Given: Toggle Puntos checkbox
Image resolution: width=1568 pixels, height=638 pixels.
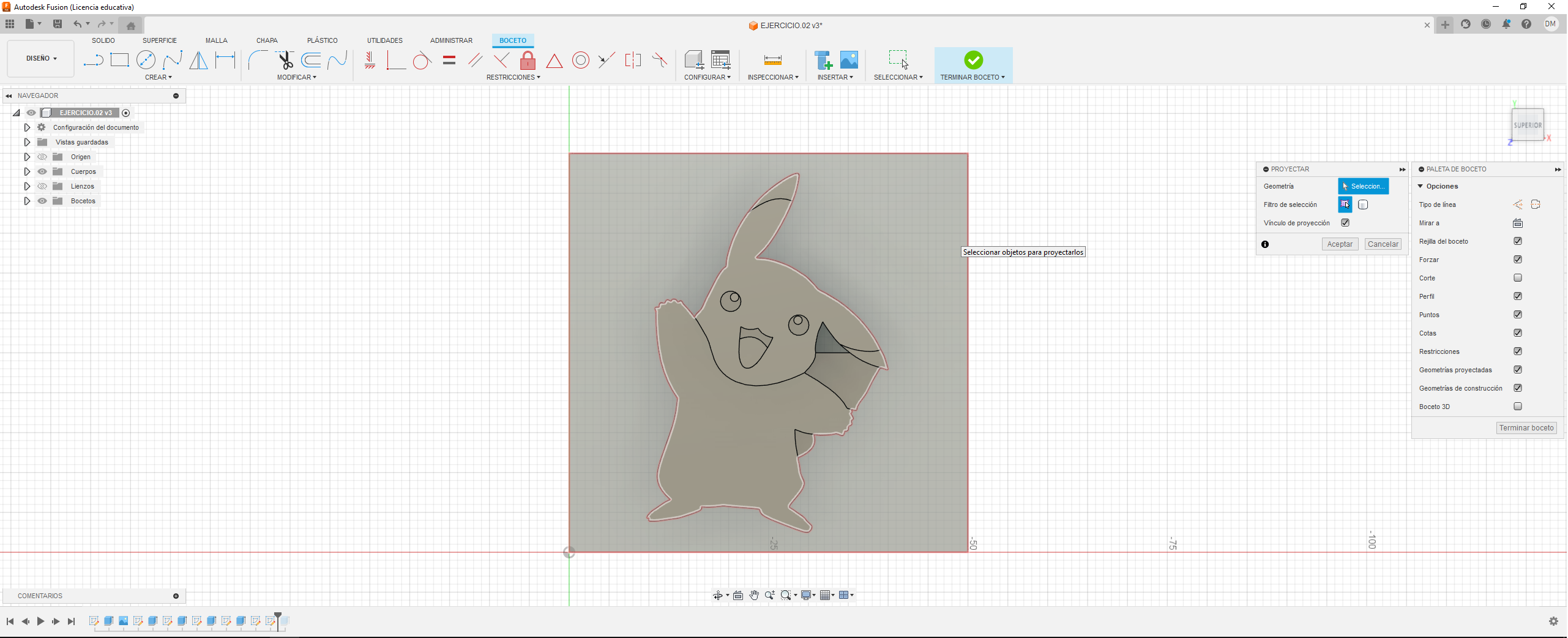Looking at the screenshot, I should [1518, 315].
